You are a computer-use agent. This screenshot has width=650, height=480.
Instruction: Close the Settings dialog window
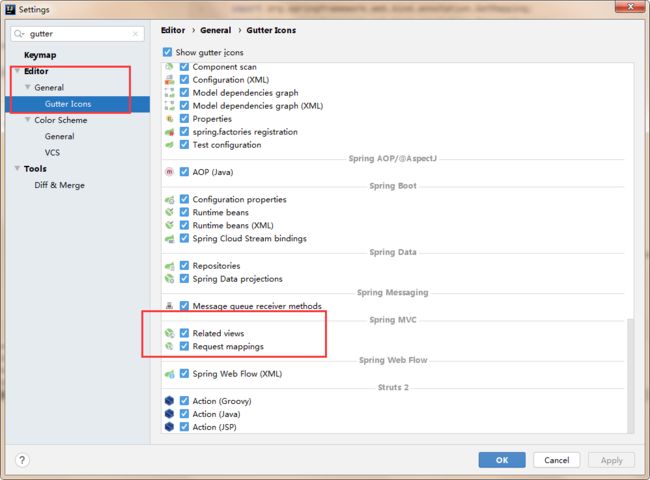(x=630, y=6)
